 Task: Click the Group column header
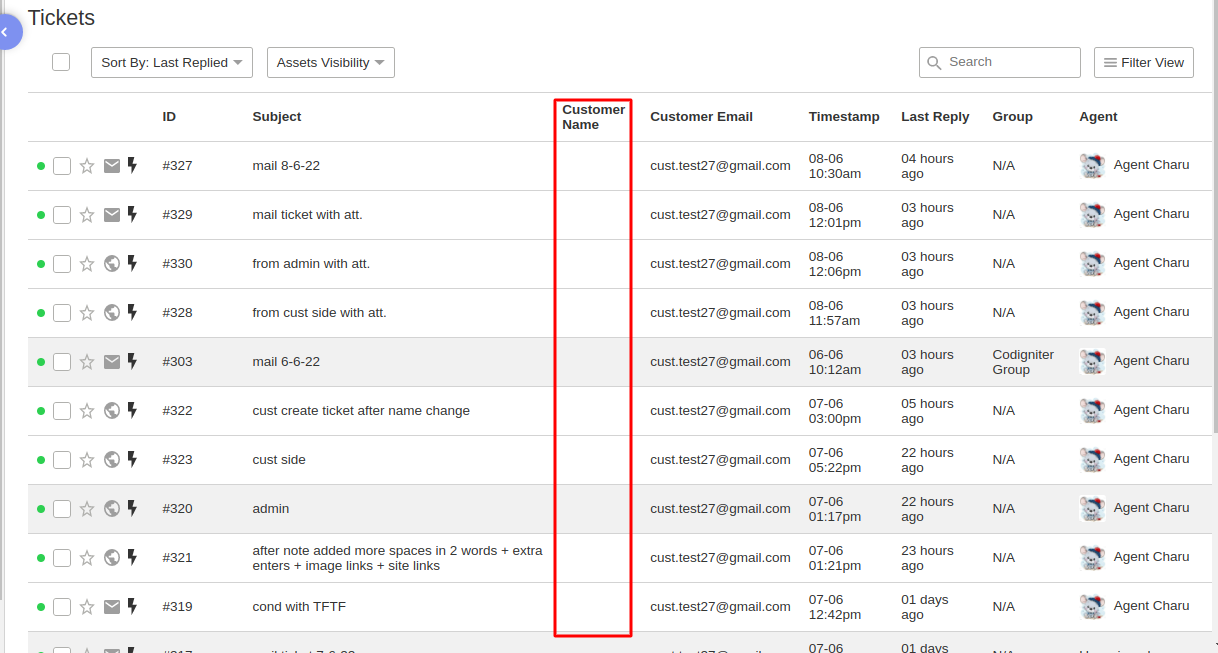pyautogui.click(x=1012, y=117)
